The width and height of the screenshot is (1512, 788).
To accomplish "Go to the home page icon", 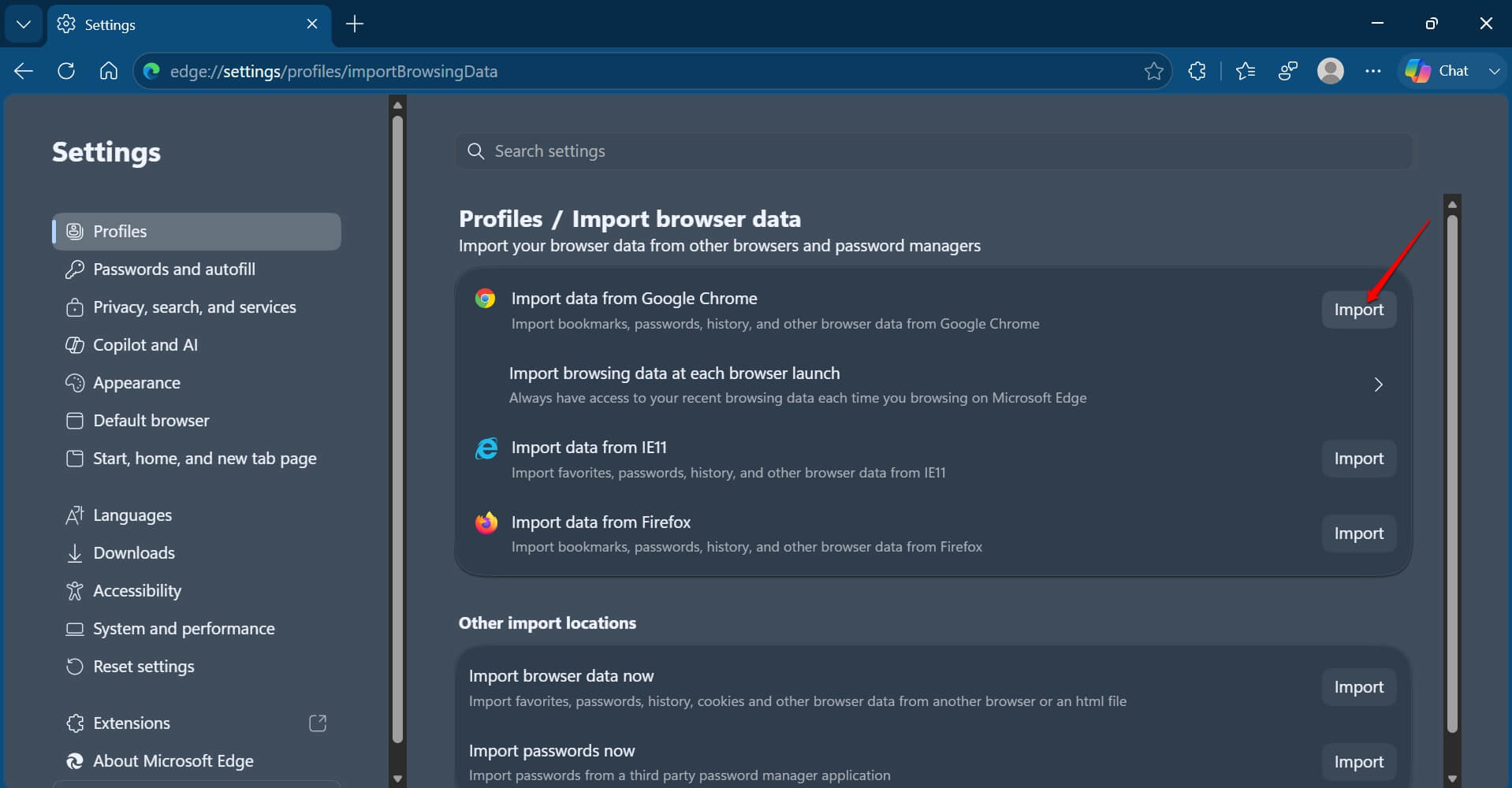I will (109, 72).
